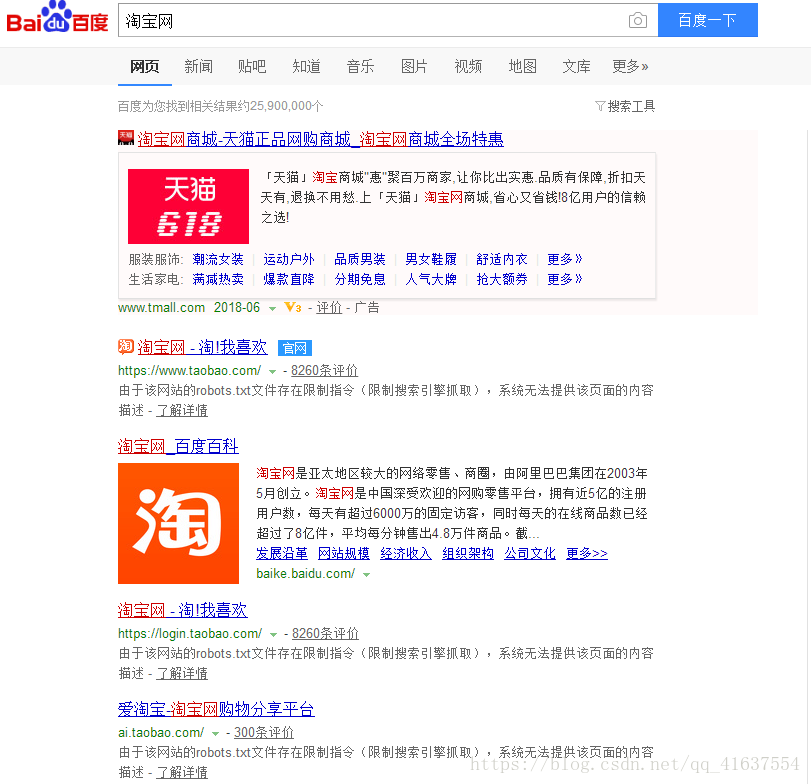
Task: Open the 搜索工具 filter icon
Action: [600, 106]
